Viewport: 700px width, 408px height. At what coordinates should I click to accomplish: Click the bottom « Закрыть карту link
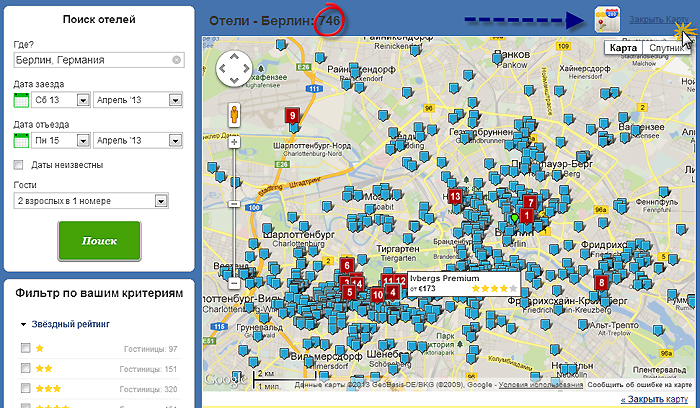point(655,399)
